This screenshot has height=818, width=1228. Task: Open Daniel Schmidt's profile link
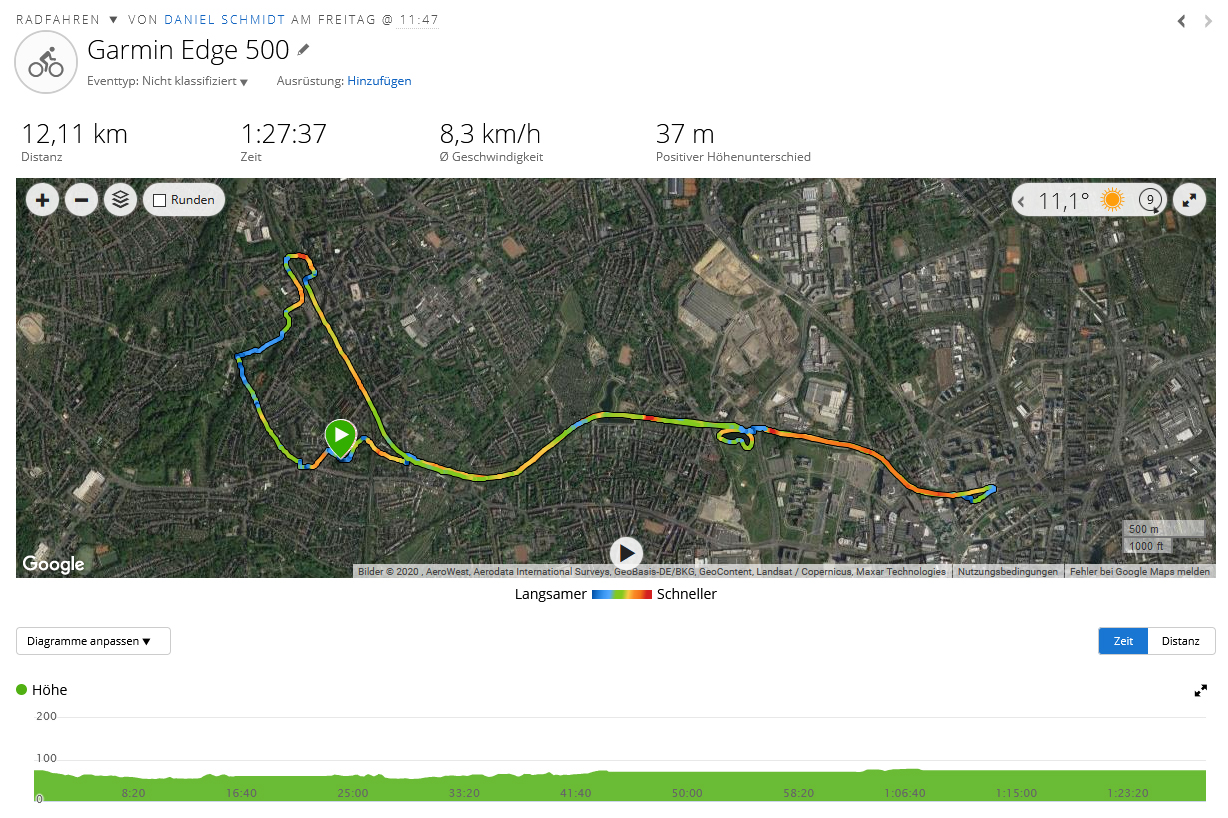click(225, 20)
